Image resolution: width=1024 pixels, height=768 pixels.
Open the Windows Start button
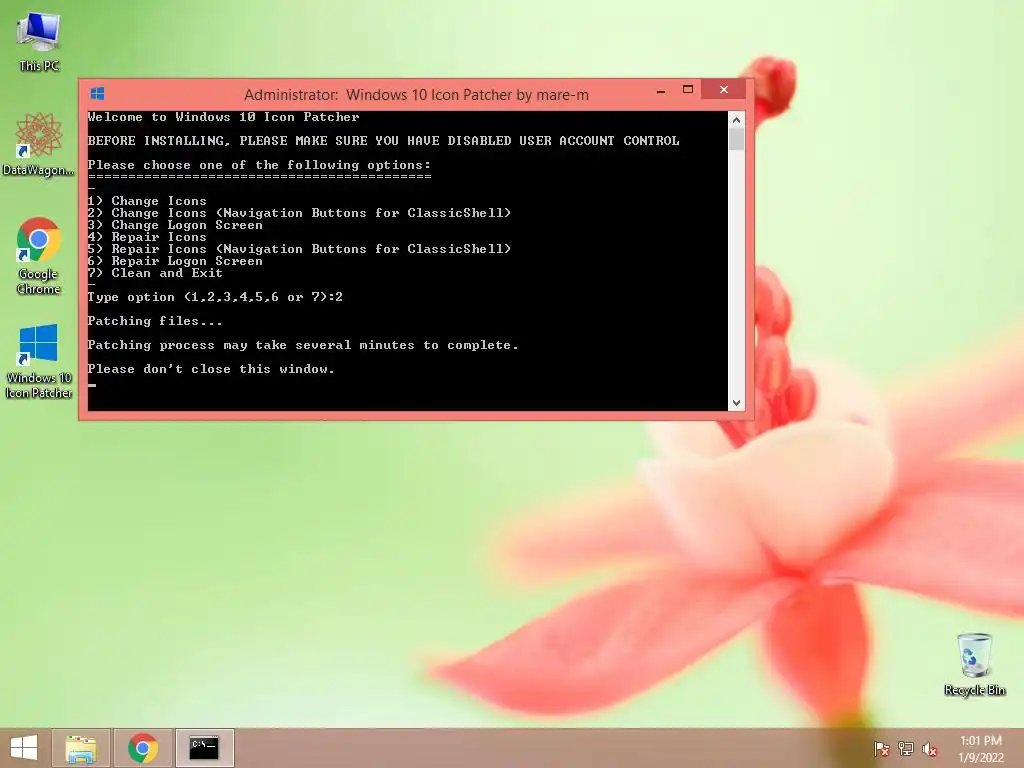[24, 748]
